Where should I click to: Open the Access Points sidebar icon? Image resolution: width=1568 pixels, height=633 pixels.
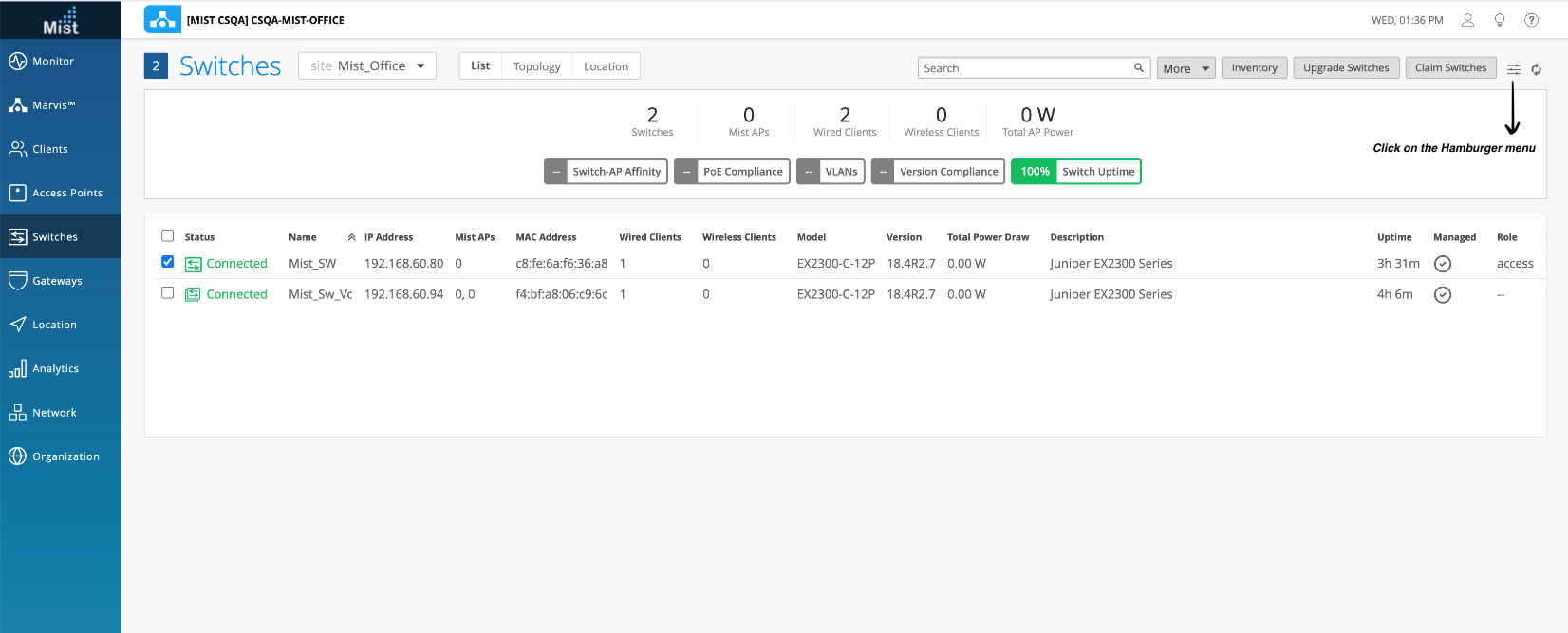pyautogui.click(x=17, y=193)
